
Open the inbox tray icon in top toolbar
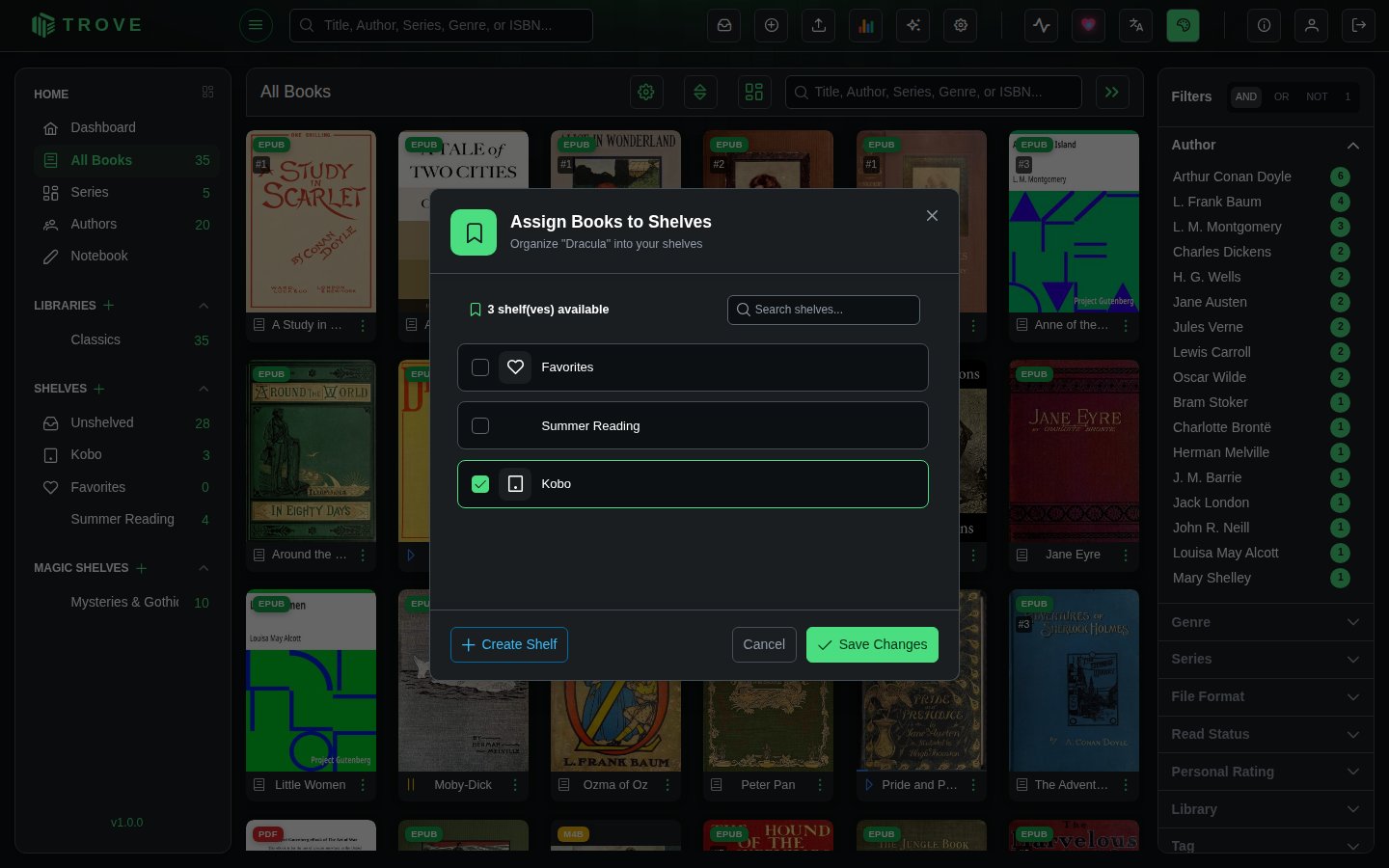coord(724,25)
